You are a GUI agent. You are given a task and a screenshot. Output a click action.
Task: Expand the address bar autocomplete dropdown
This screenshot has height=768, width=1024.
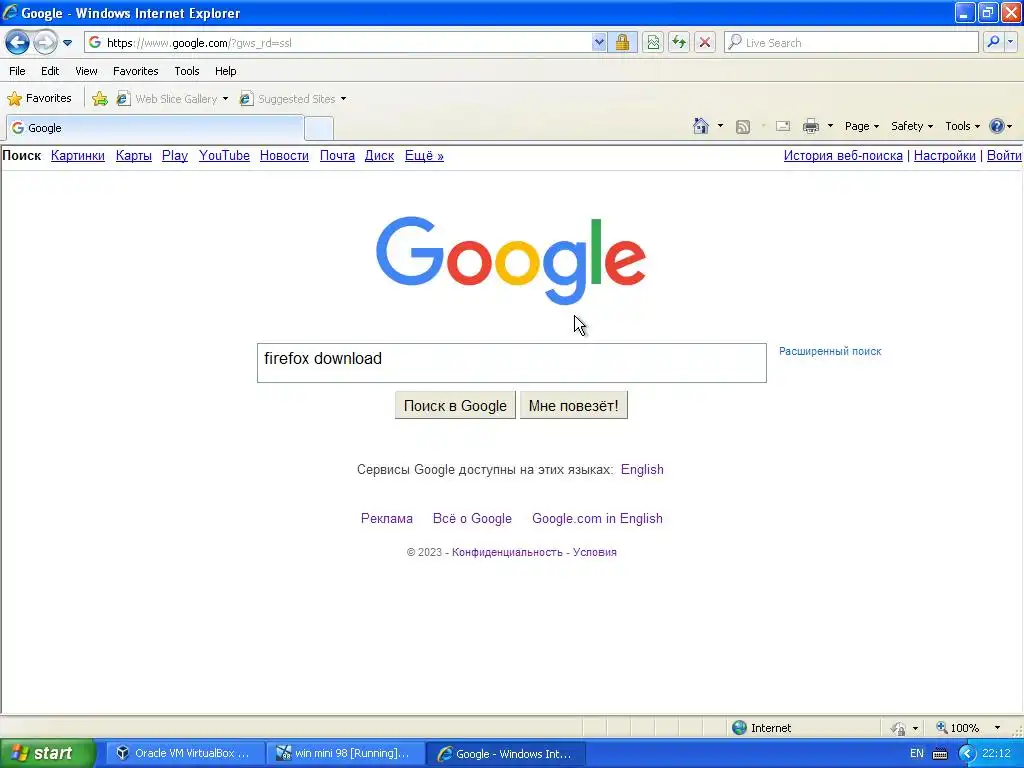[x=599, y=43]
